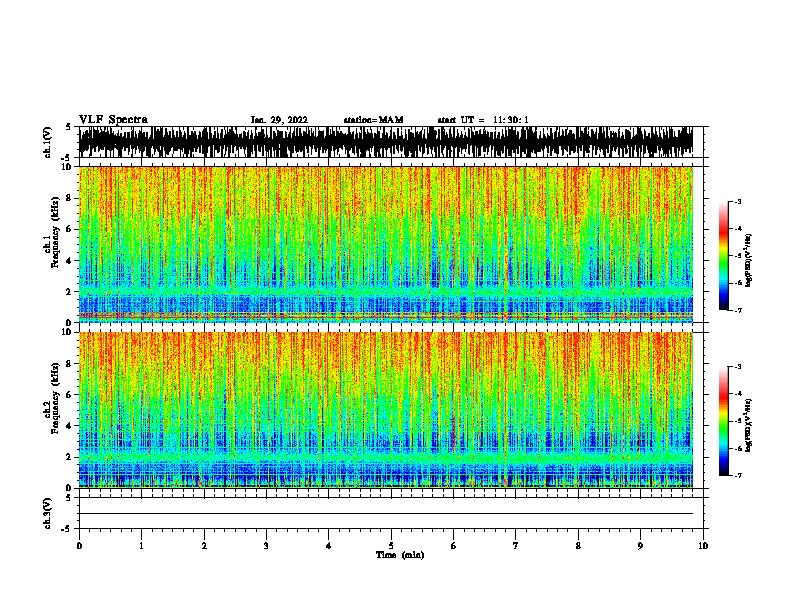Image resolution: width=792 pixels, height=612 pixels.
Task: Click the "VLF Spectra" title text
Action: 113,120
